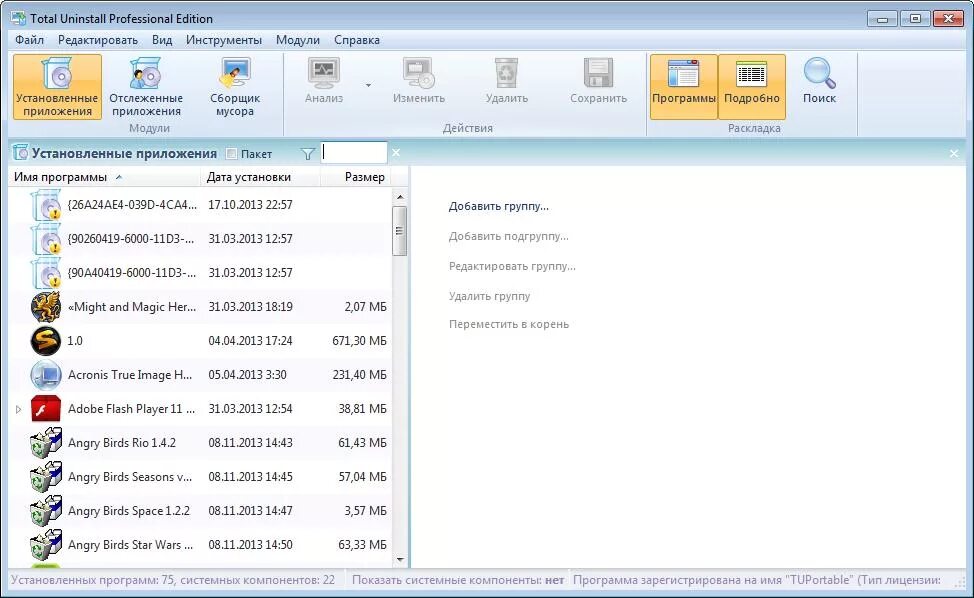This screenshot has height=598, width=974.
Task: Click the Angry Birds Seasons icon
Action: click(x=46, y=477)
